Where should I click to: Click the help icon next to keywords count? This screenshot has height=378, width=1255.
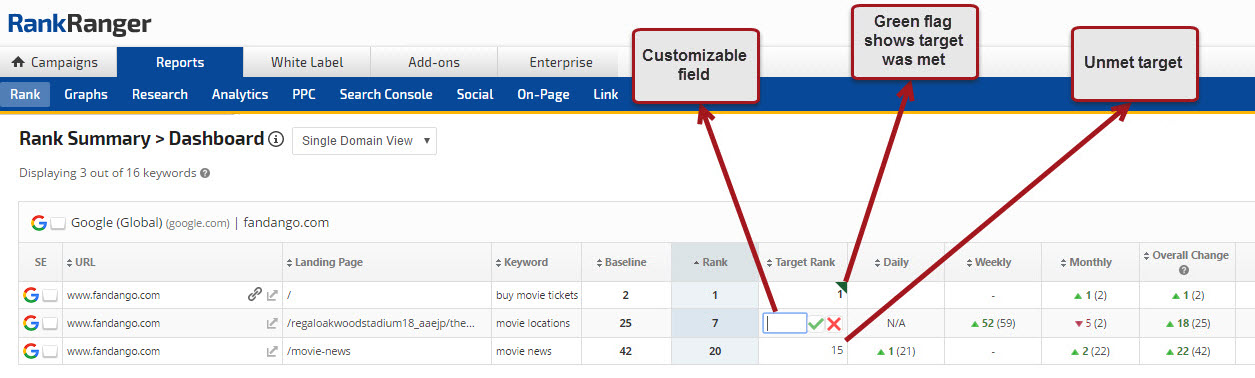pyautogui.click(x=205, y=173)
